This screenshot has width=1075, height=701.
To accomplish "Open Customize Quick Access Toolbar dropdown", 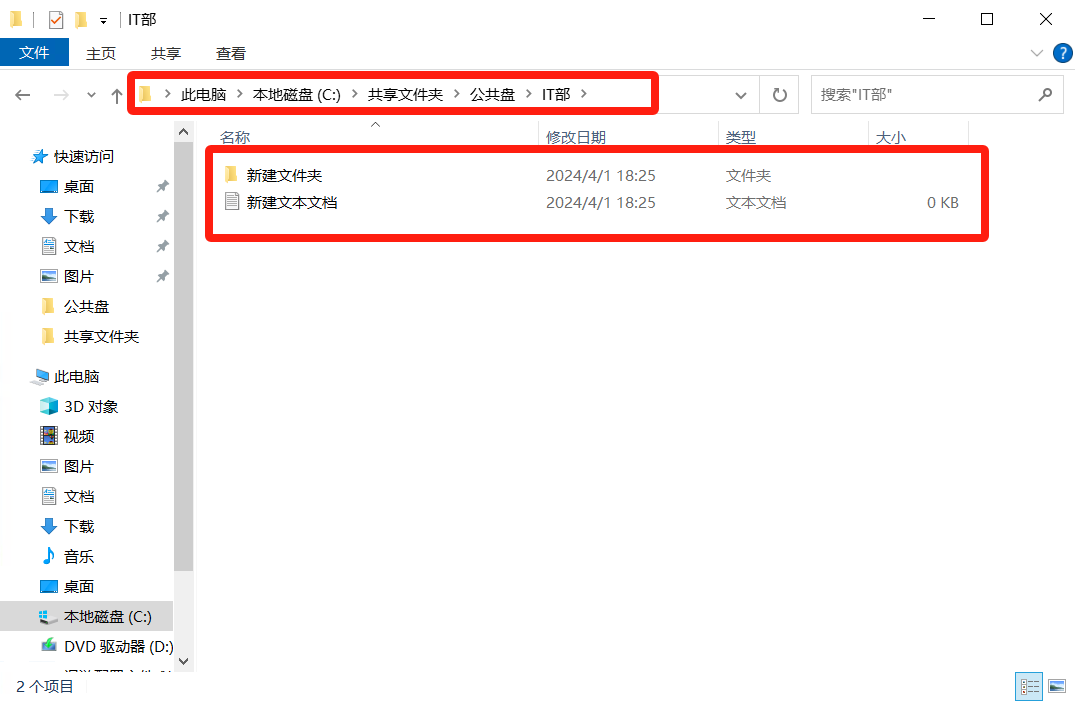I will click(103, 20).
